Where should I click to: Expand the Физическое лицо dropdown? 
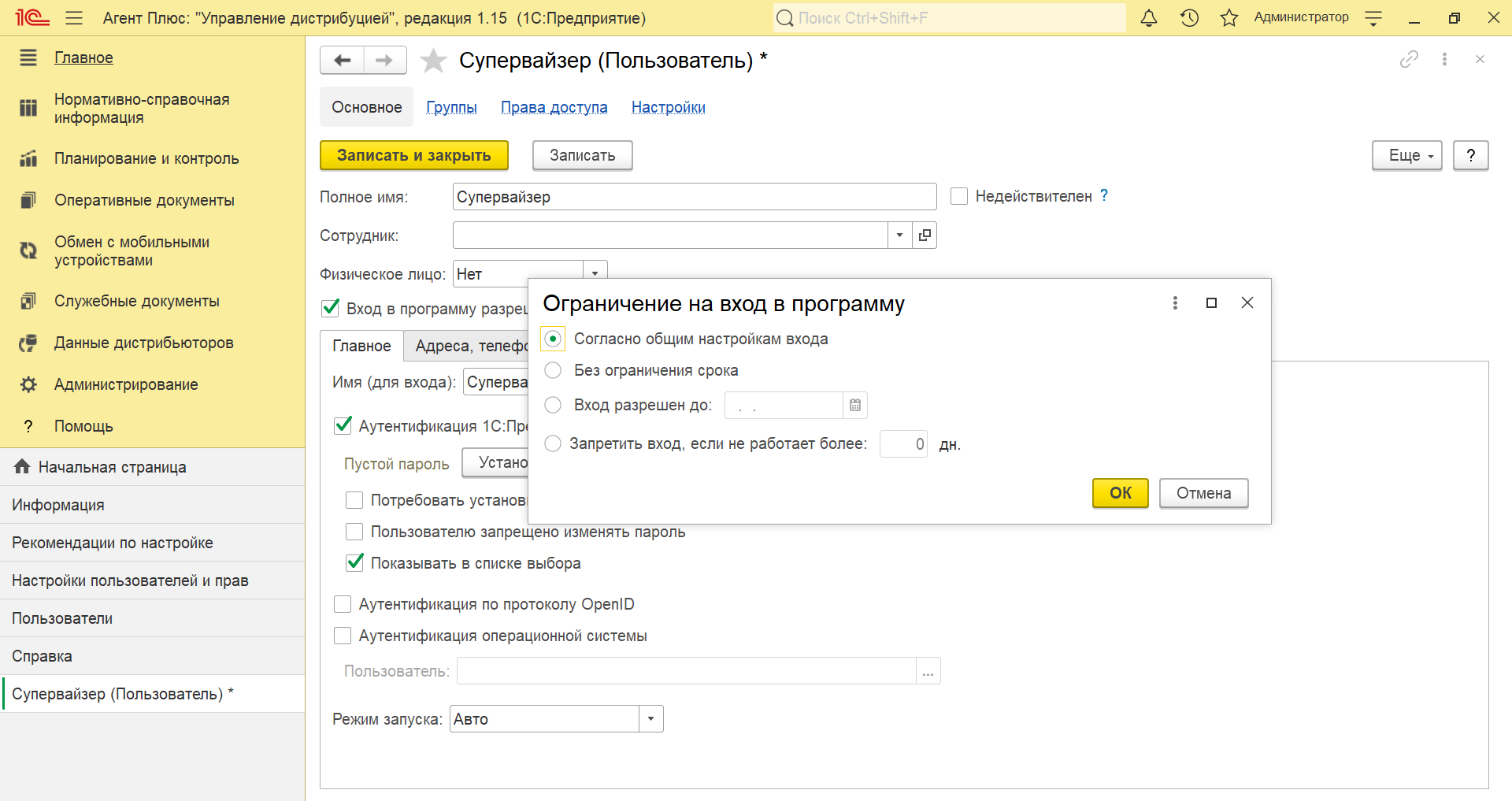pyautogui.click(x=595, y=272)
